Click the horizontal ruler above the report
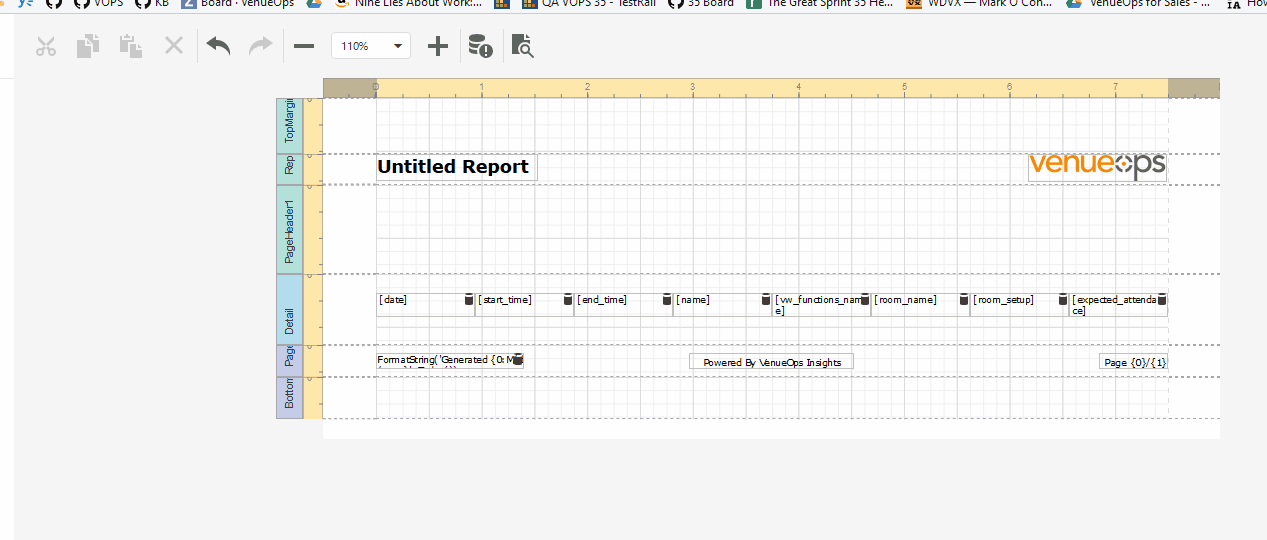Image resolution: width=1267 pixels, height=540 pixels. click(x=771, y=88)
